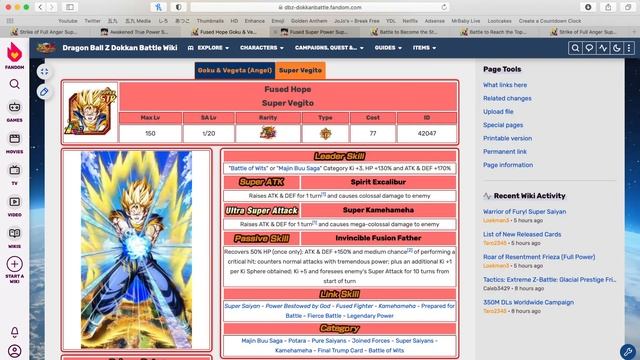Screen dimensions: 640x360
Task: Toggle Safari sidebar button
Action: 70,7
